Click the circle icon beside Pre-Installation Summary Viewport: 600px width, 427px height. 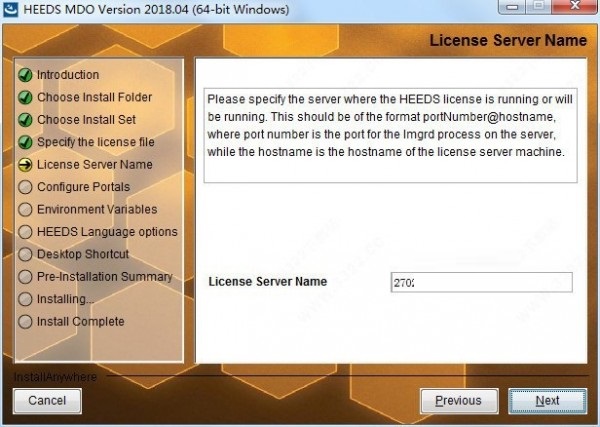[x=25, y=277]
